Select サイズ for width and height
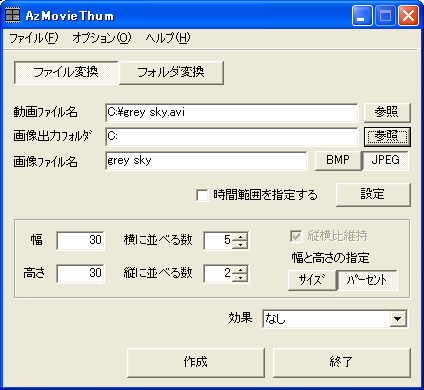Screen dimensions: 424x390 coord(312,280)
